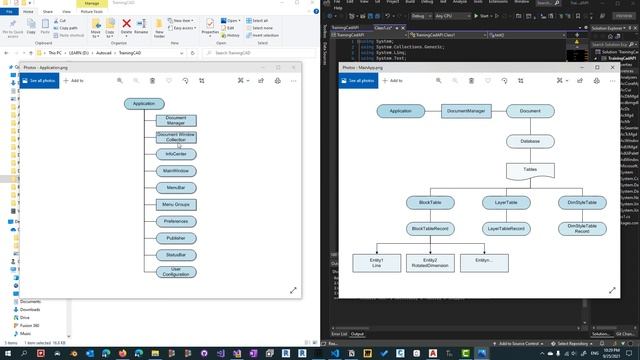Click Copy in File Explorer ribbon

pos(31,27)
